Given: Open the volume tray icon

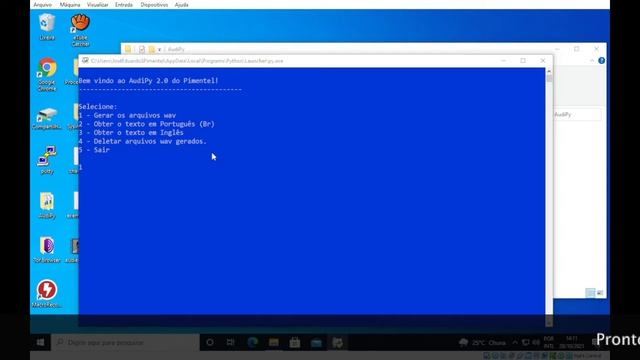Looking at the screenshot, I should click(x=536, y=342).
